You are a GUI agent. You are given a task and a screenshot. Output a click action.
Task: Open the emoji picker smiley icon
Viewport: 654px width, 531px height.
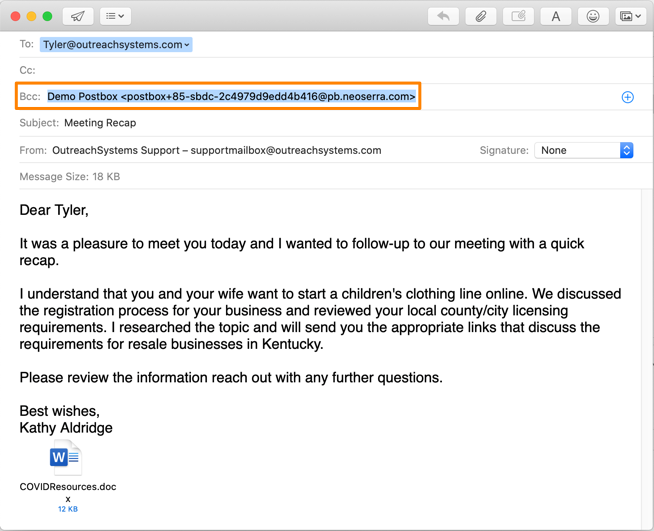tap(593, 16)
